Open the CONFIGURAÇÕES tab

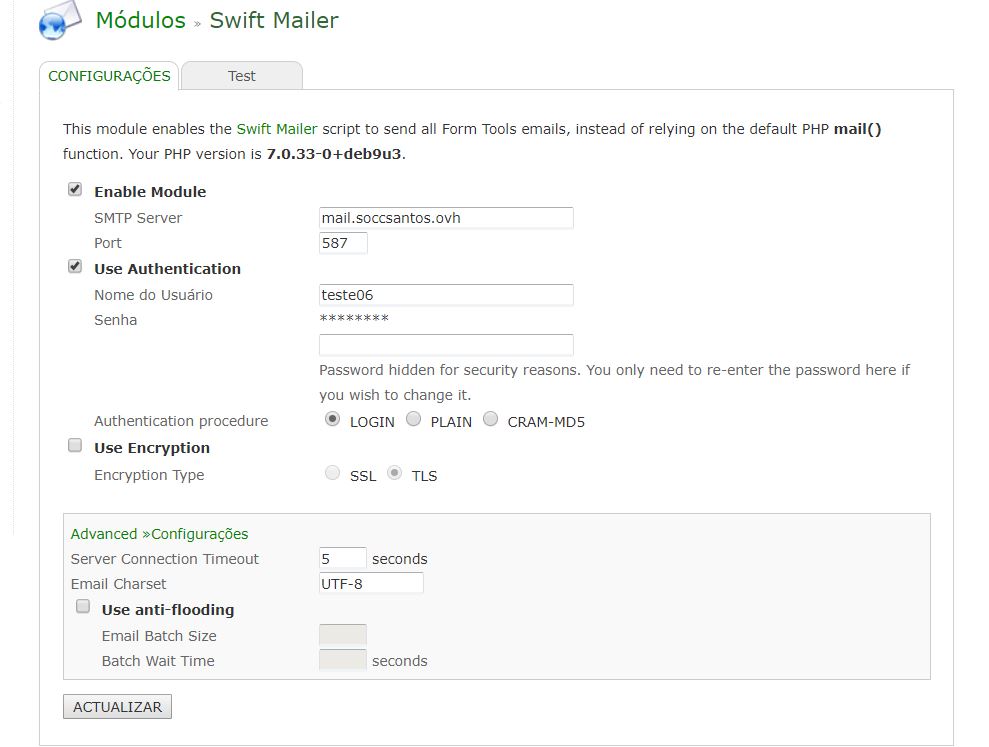[x=109, y=75]
